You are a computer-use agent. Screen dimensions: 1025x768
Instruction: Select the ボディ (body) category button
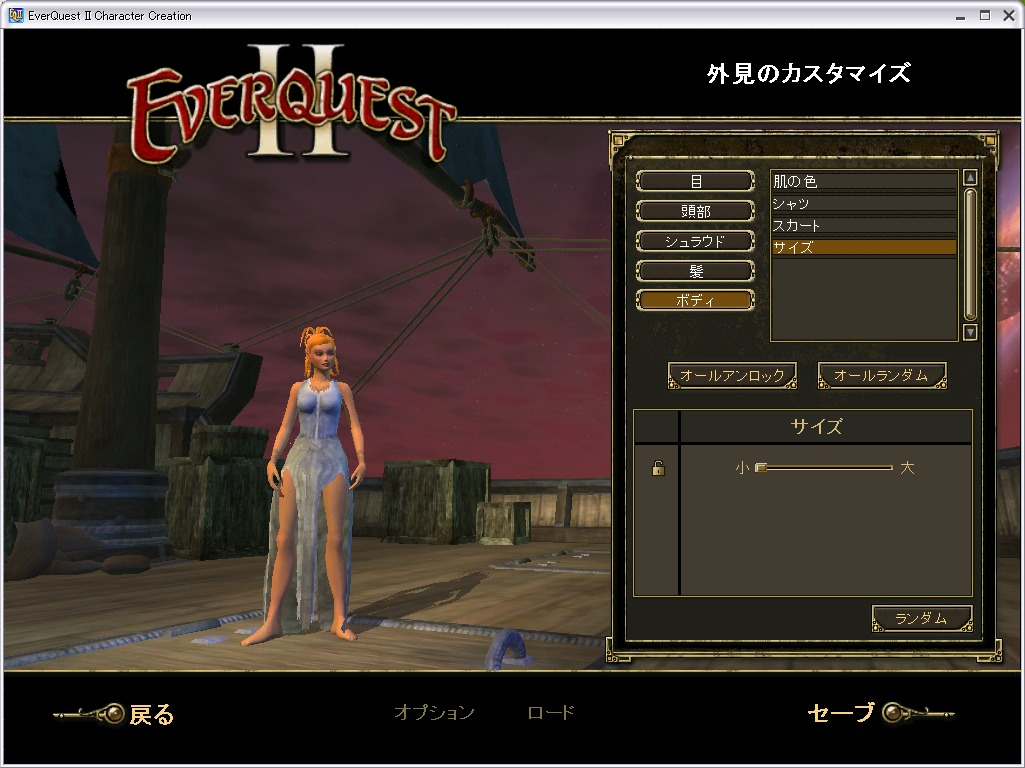coord(695,300)
